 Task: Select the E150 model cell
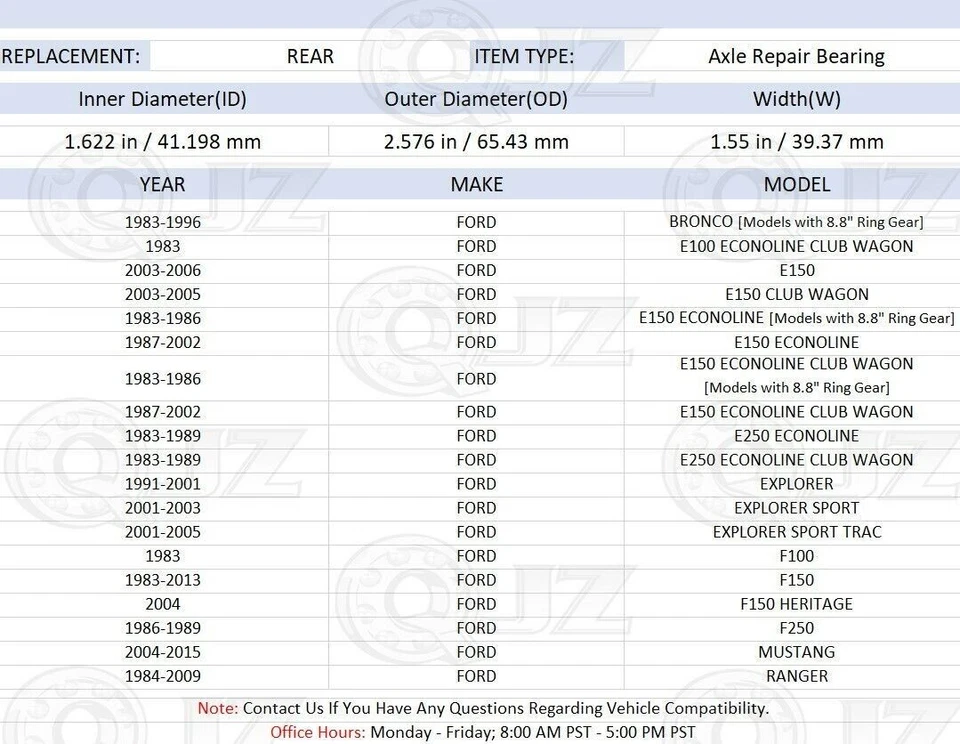click(797, 270)
